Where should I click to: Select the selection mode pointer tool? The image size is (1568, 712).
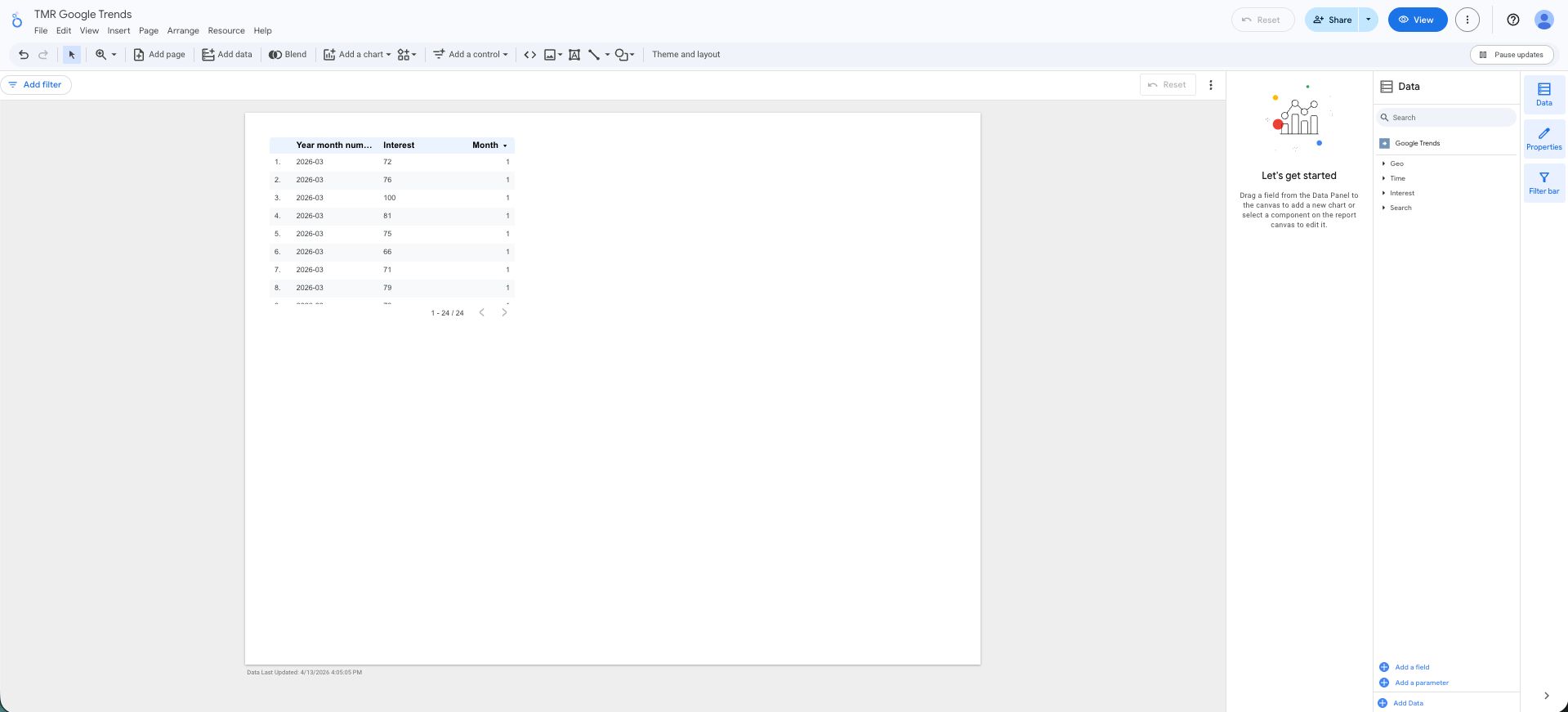pos(72,55)
